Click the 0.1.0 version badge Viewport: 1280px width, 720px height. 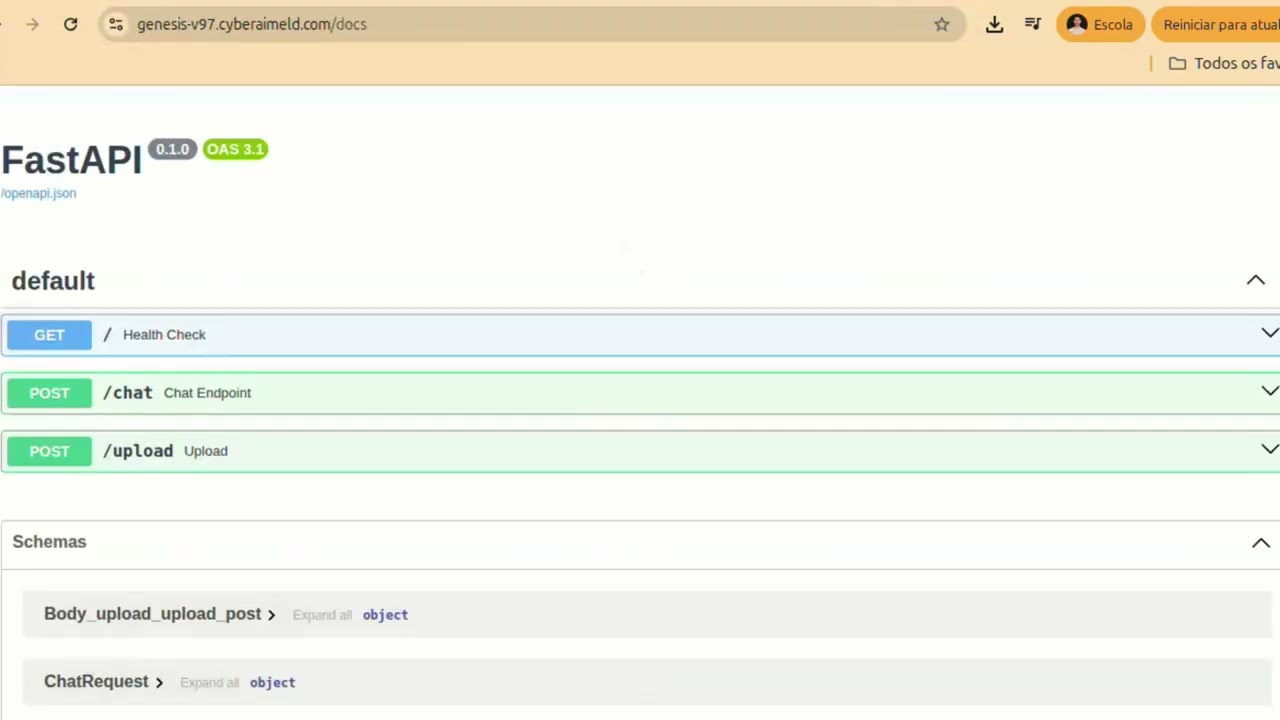(172, 149)
